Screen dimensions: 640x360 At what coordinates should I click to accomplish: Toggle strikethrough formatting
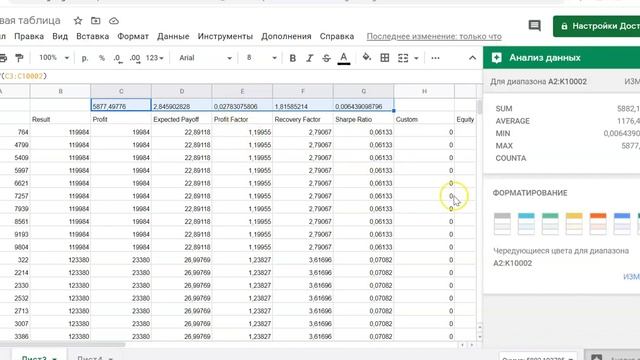(x=326, y=58)
